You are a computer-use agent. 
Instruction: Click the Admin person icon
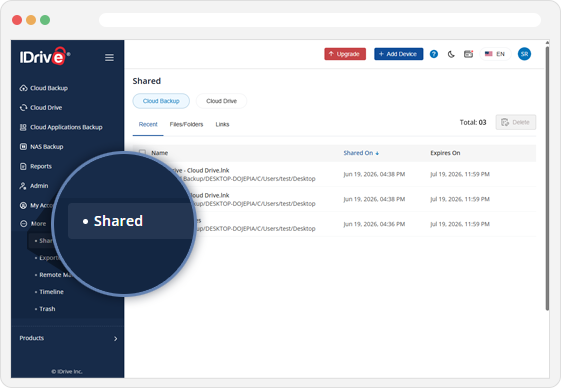point(23,186)
